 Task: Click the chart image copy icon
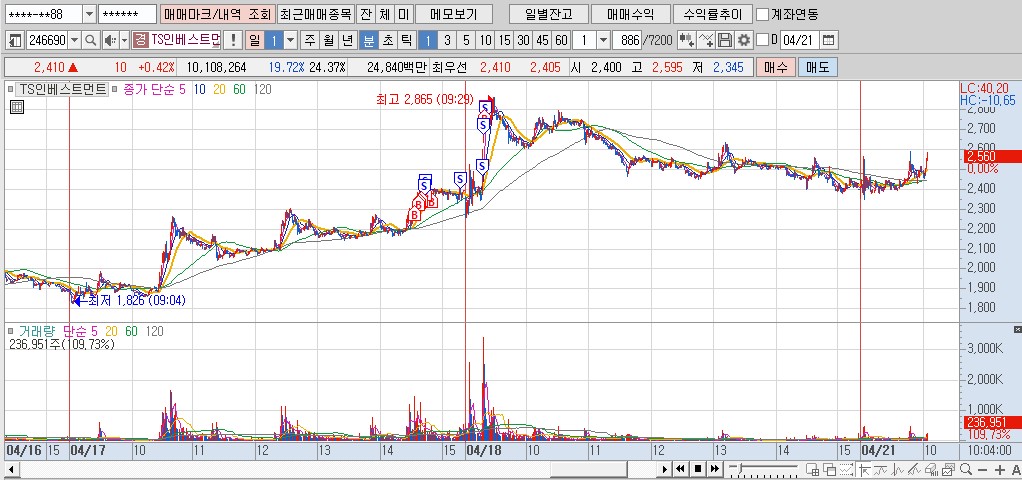[948, 469]
